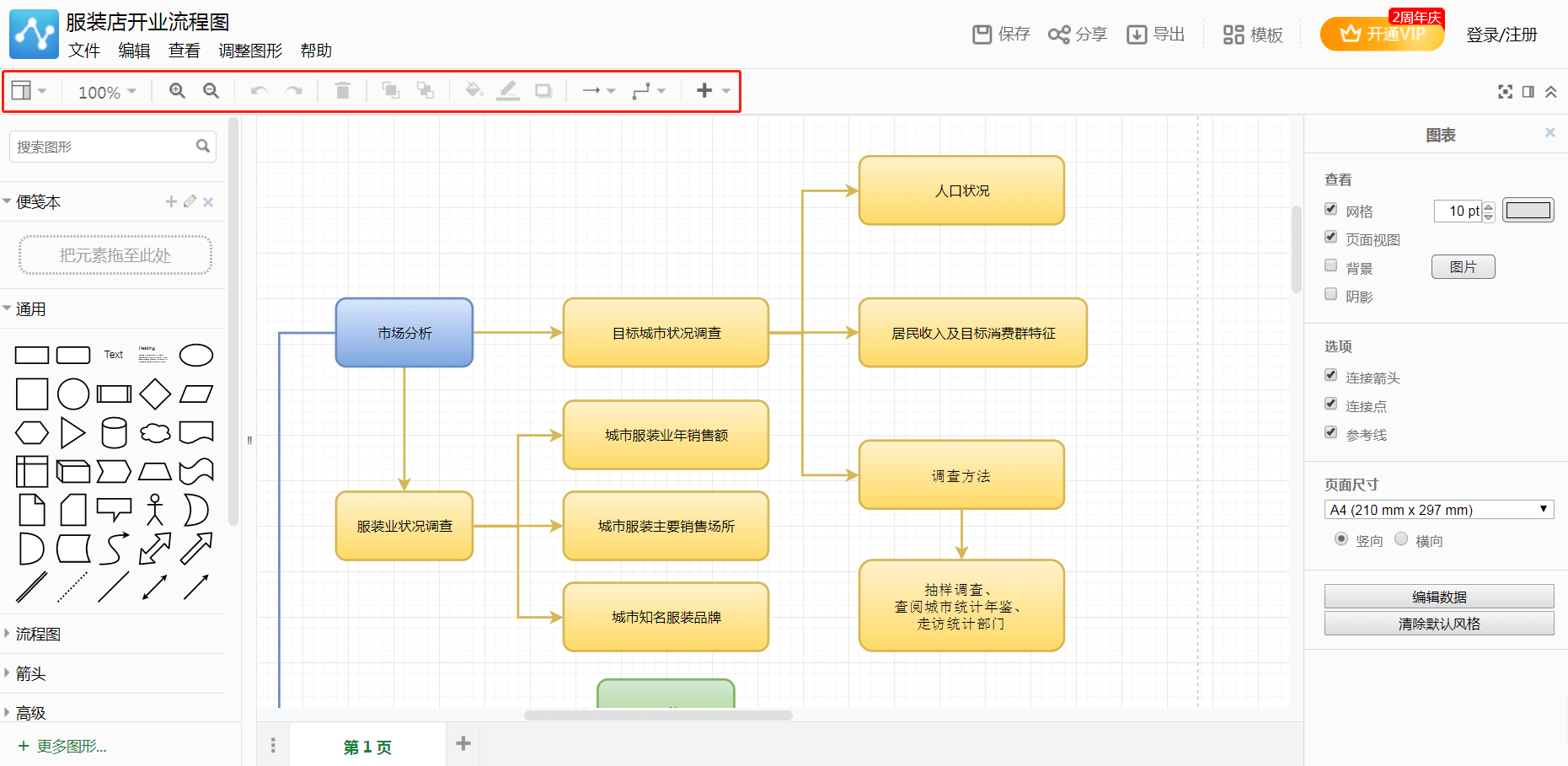The image size is (1568, 766).
Task: Click the 模板 templates button
Action: [1253, 35]
